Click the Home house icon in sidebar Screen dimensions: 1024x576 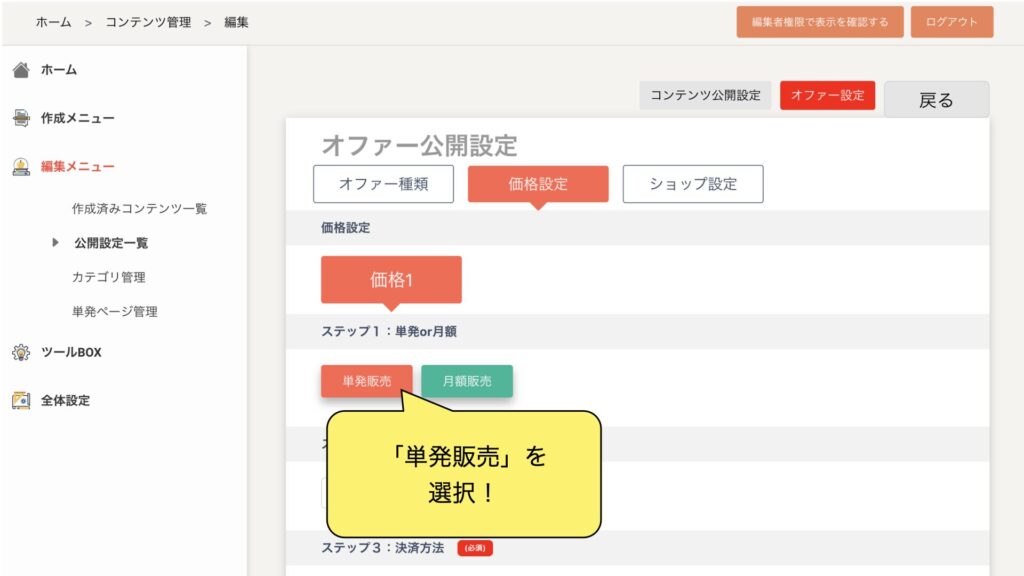[x=20, y=70]
